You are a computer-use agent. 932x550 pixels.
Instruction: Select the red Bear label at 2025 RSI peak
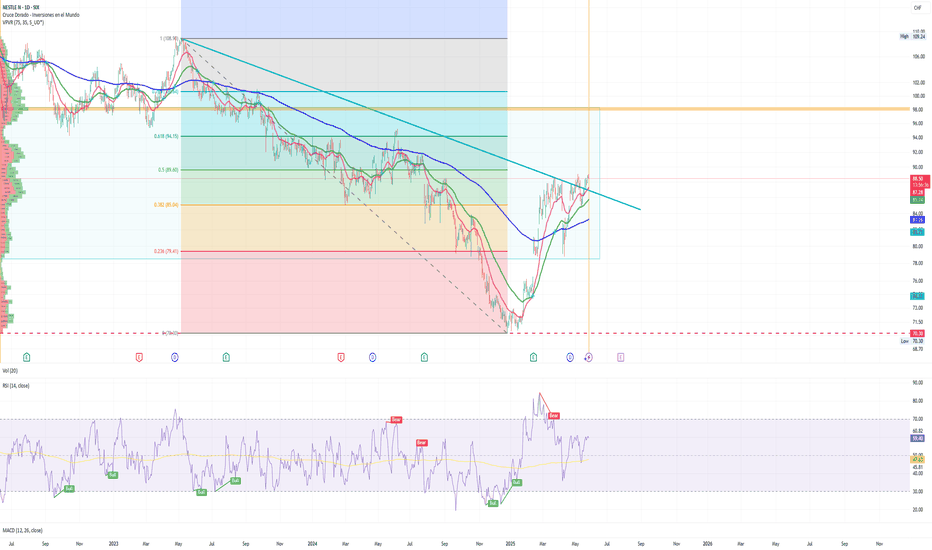[x=553, y=416]
